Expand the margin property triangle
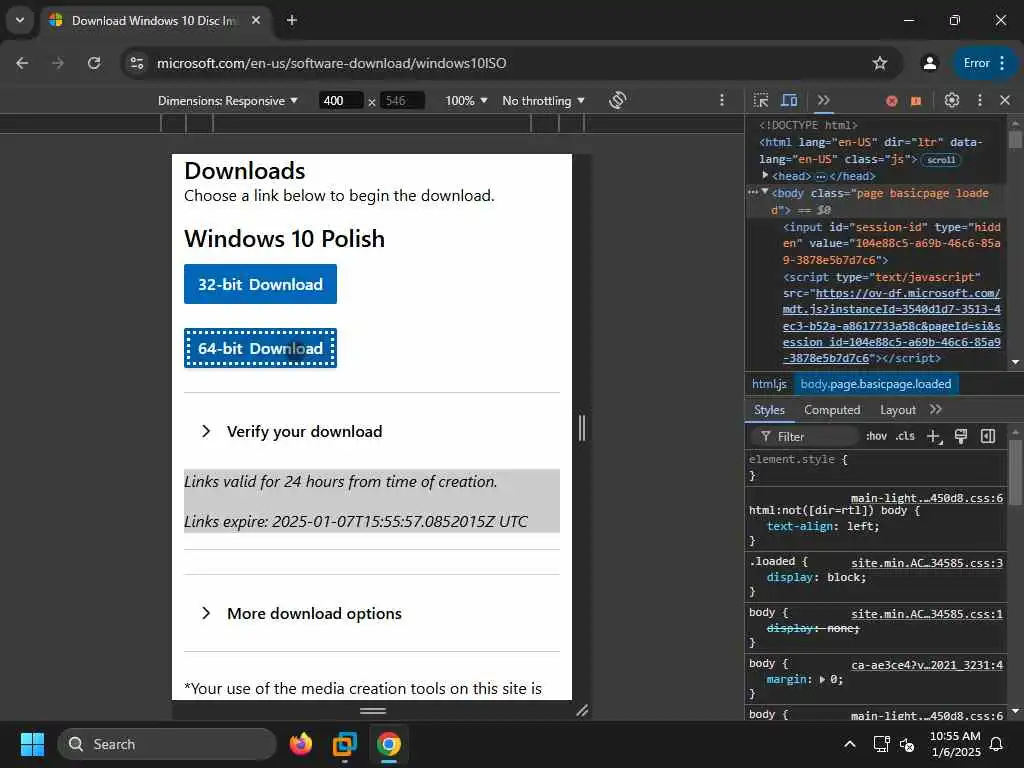The width and height of the screenshot is (1024, 768). click(x=823, y=680)
